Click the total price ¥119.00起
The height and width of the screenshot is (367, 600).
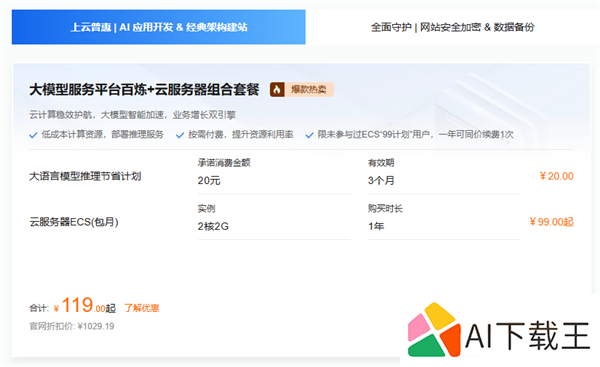pos(84,305)
